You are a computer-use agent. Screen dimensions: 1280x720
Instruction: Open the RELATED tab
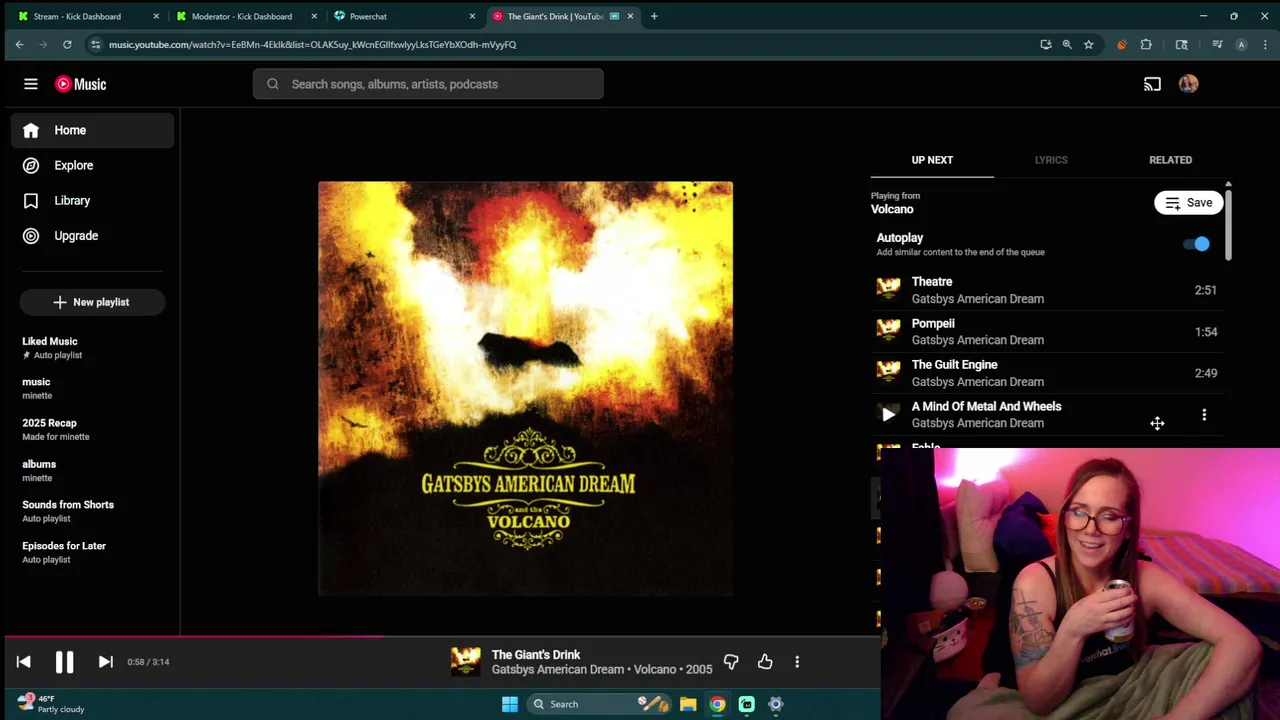pyautogui.click(x=1170, y=160)
